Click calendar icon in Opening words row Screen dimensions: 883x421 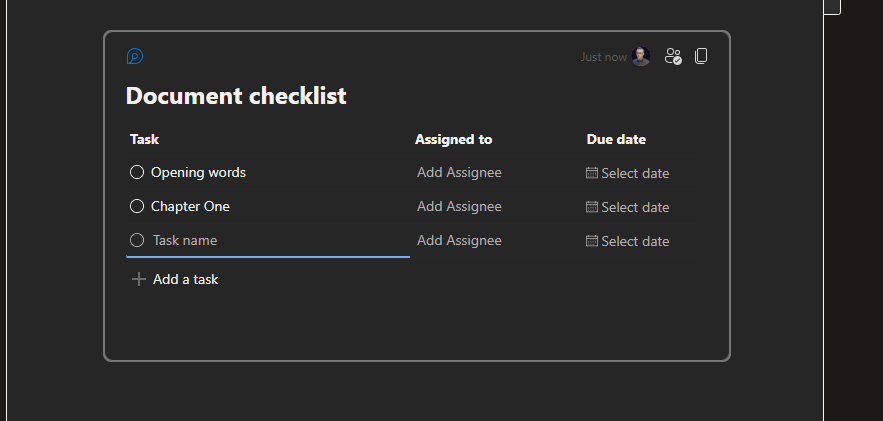592,173
